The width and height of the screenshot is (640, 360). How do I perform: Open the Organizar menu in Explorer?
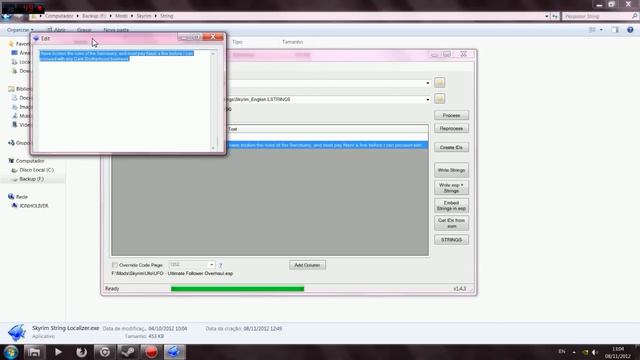pos(20,30)
